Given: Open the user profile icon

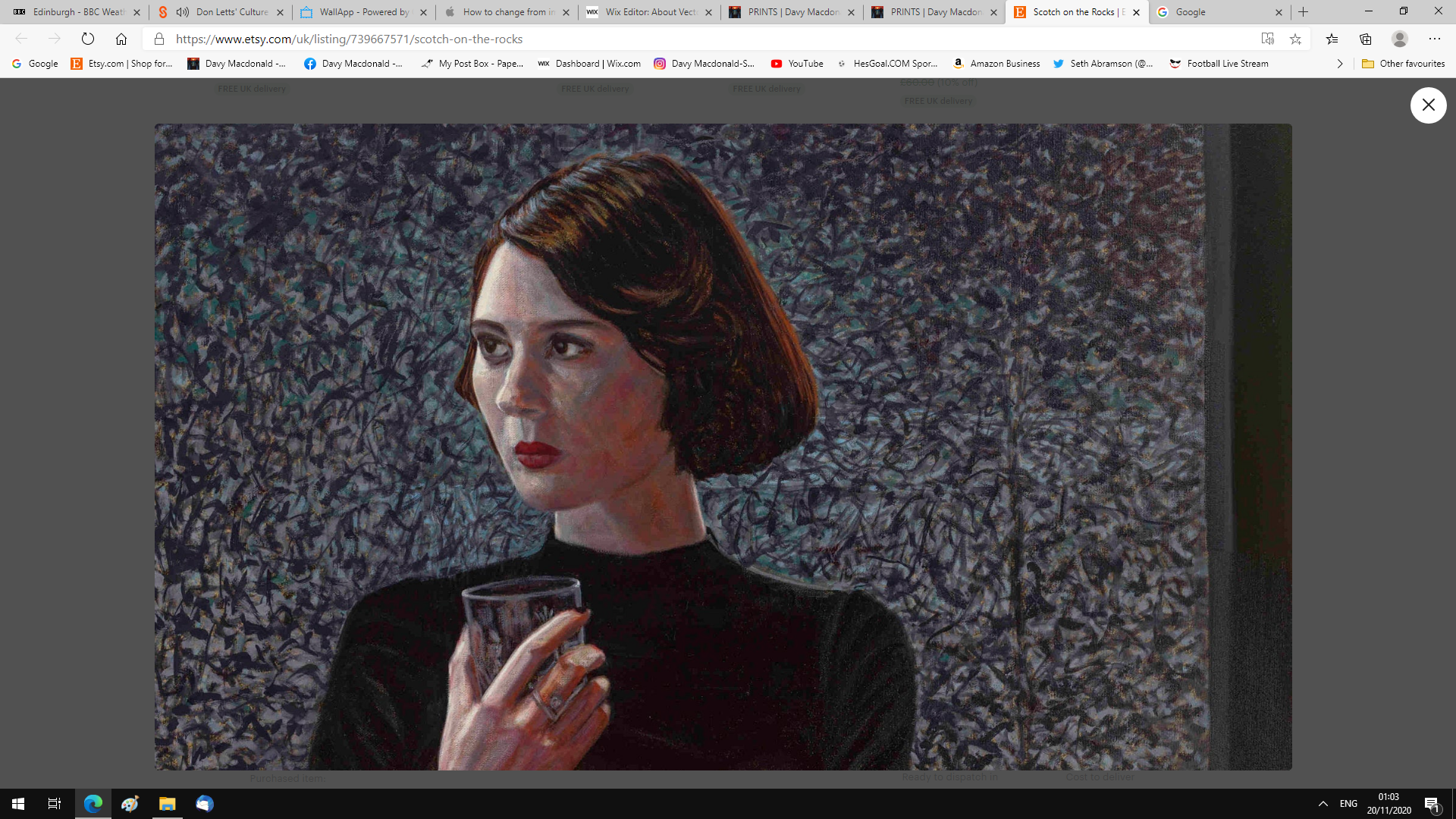Looking at the screenshot, I should click(1400, 39).
